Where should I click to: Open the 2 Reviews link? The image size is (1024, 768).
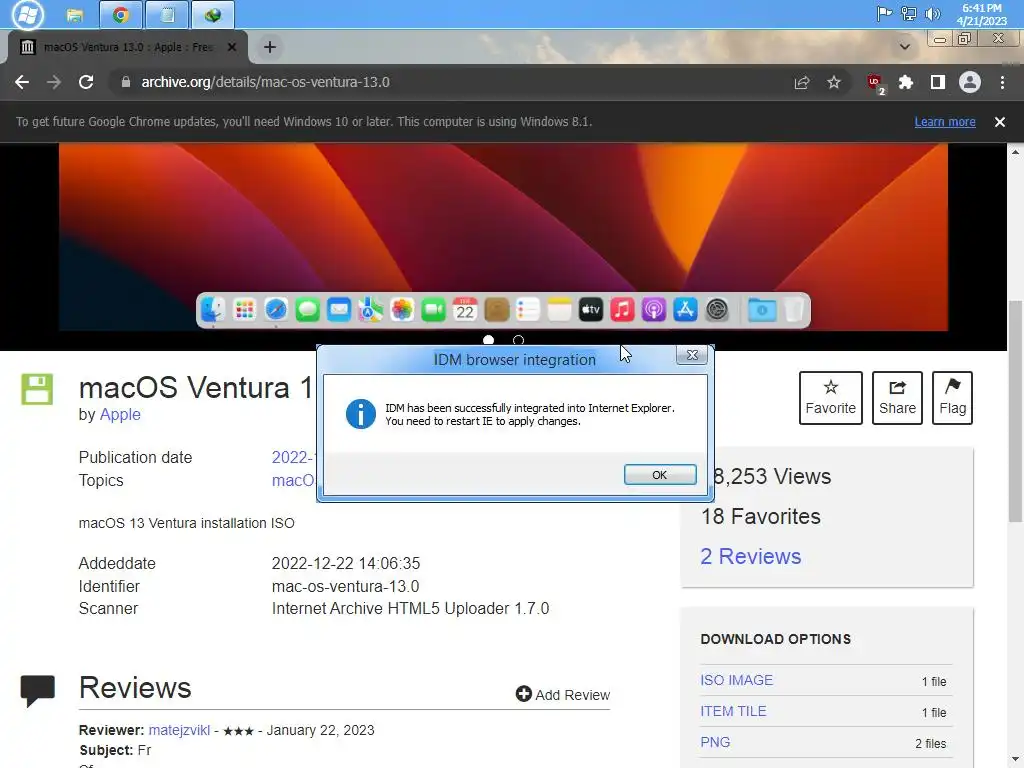coord(750,556)
